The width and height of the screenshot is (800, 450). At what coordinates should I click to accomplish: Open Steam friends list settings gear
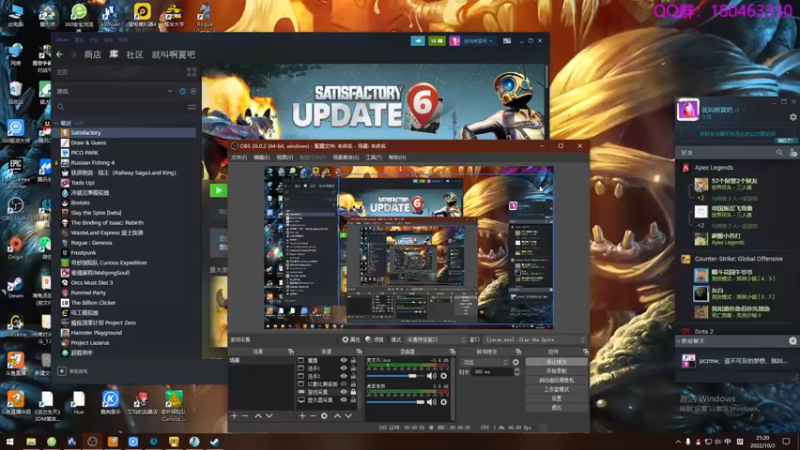[x=793, y=117]
